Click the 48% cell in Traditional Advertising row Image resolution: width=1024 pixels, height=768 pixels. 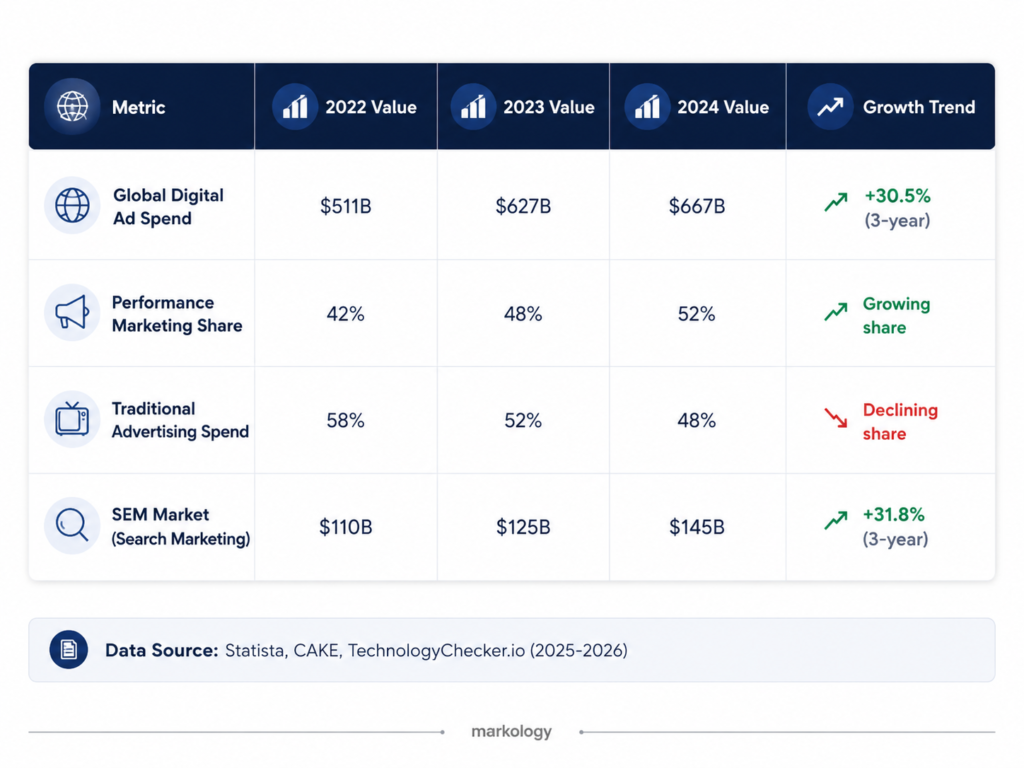(x=697, y=421)
